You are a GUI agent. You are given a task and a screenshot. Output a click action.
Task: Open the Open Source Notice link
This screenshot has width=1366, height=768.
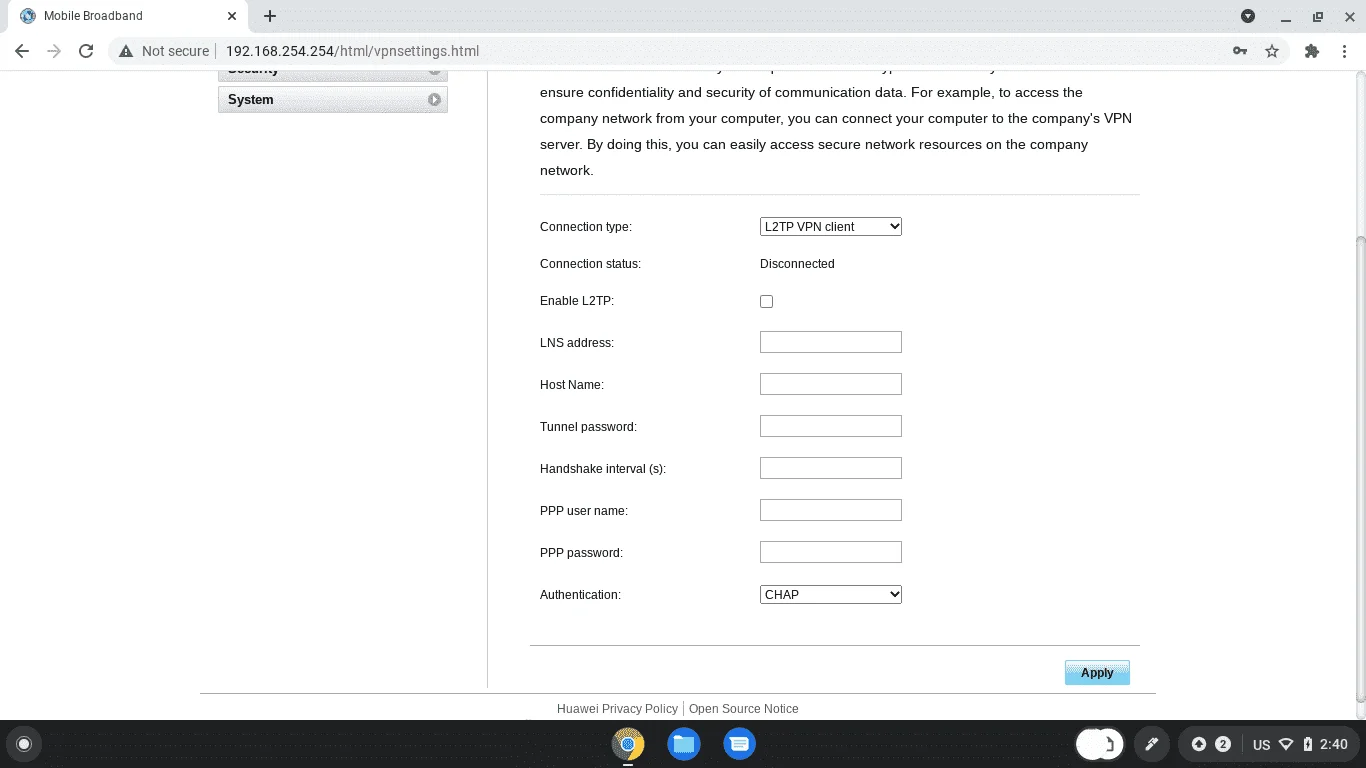tap(743, 709)
